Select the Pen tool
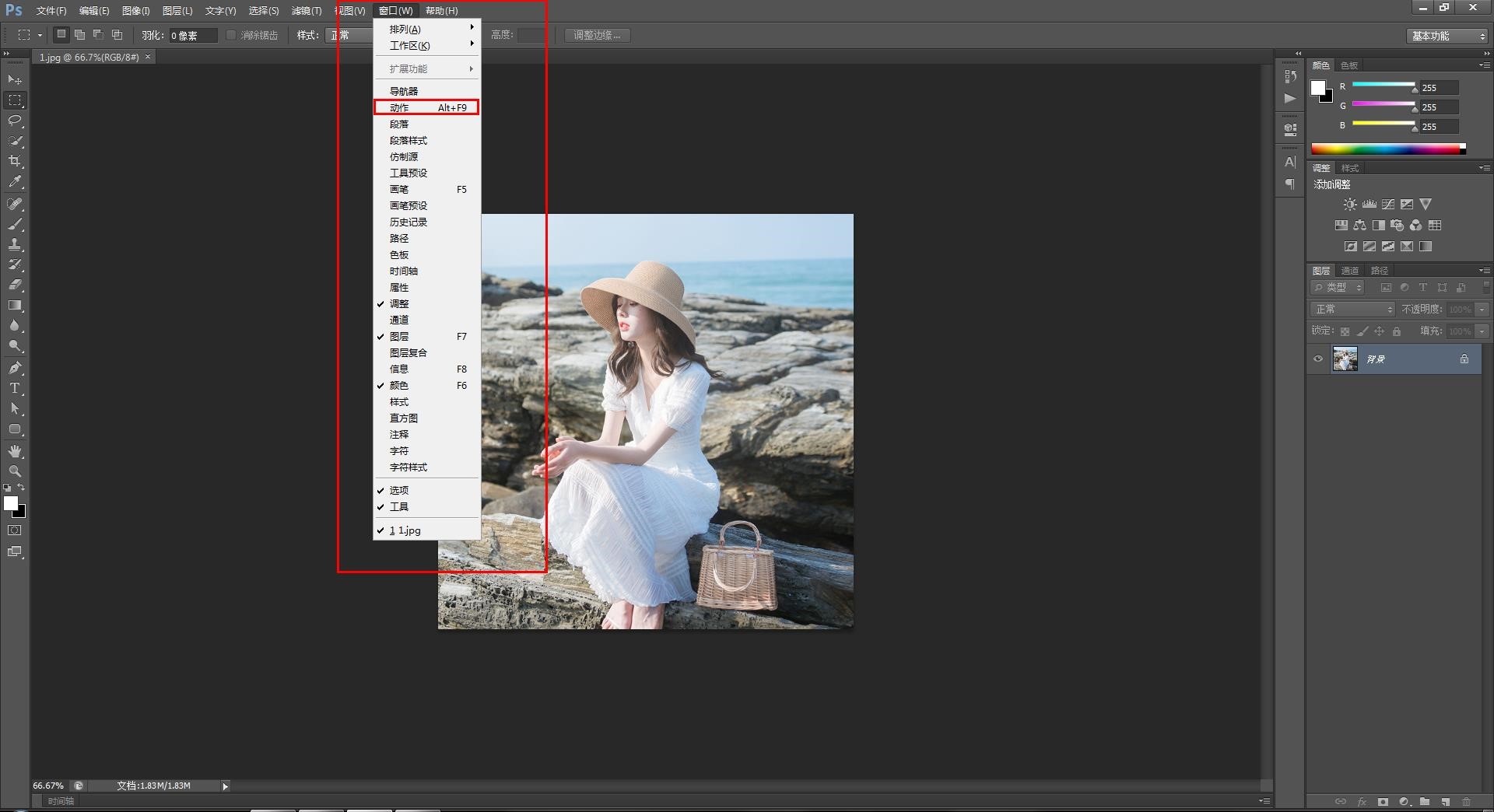The image size is (1494, 812). (x=15, y=368)
